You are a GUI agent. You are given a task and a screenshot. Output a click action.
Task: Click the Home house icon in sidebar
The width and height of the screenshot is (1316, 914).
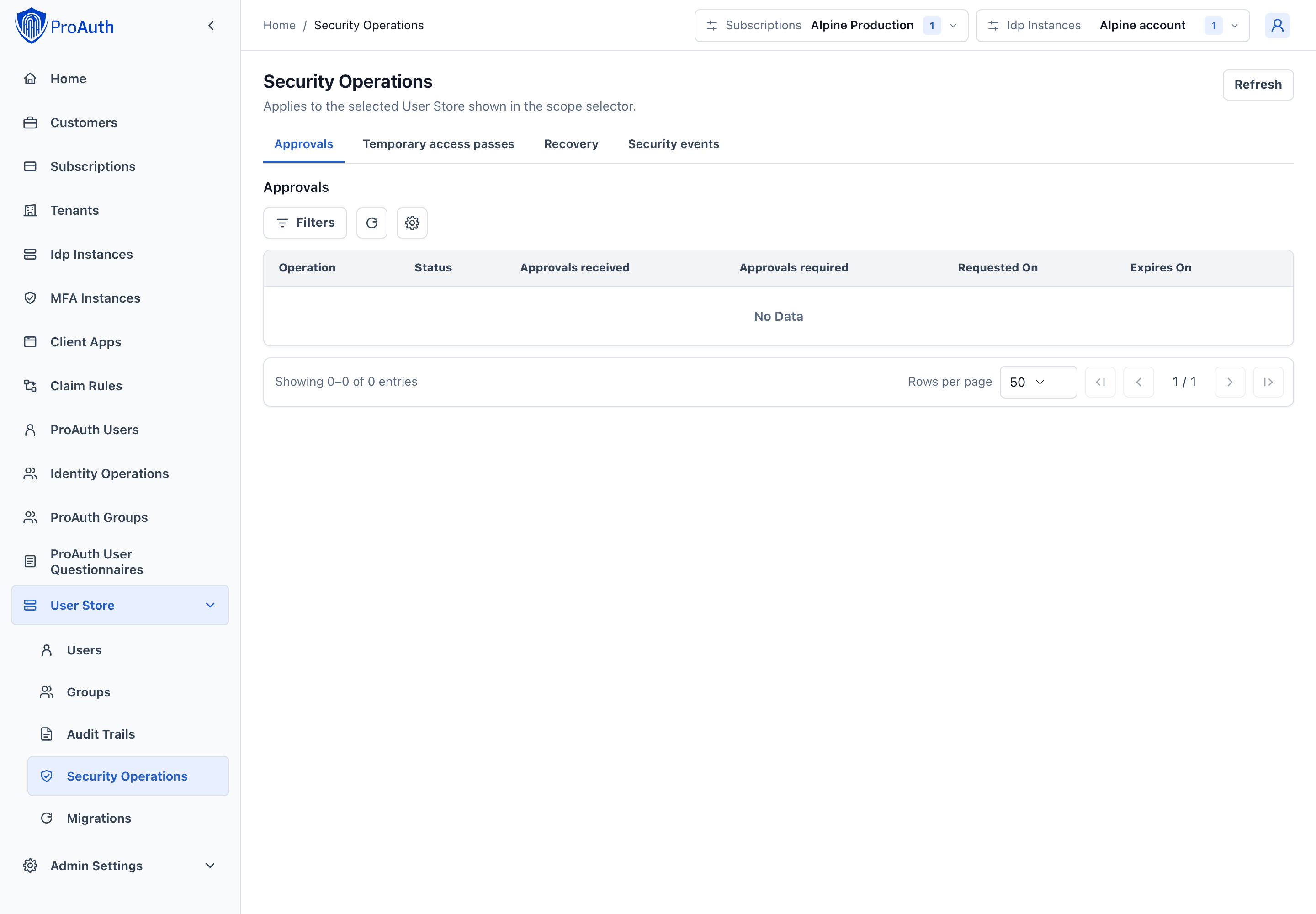coord(30,79)
